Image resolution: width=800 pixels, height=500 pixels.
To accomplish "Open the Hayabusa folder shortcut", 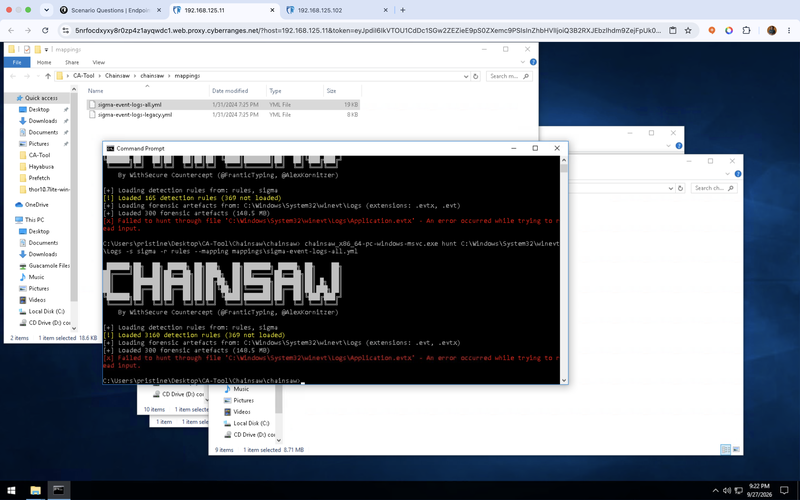I will [x=41, y=167].
